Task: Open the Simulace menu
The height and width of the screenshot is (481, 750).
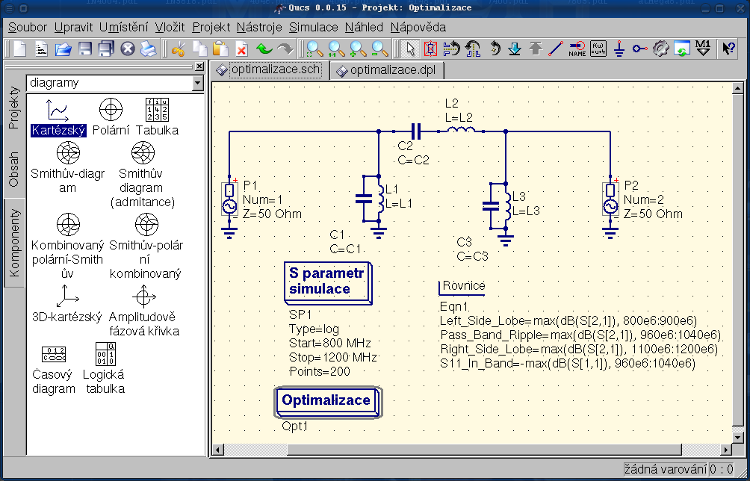Action: 314,27
